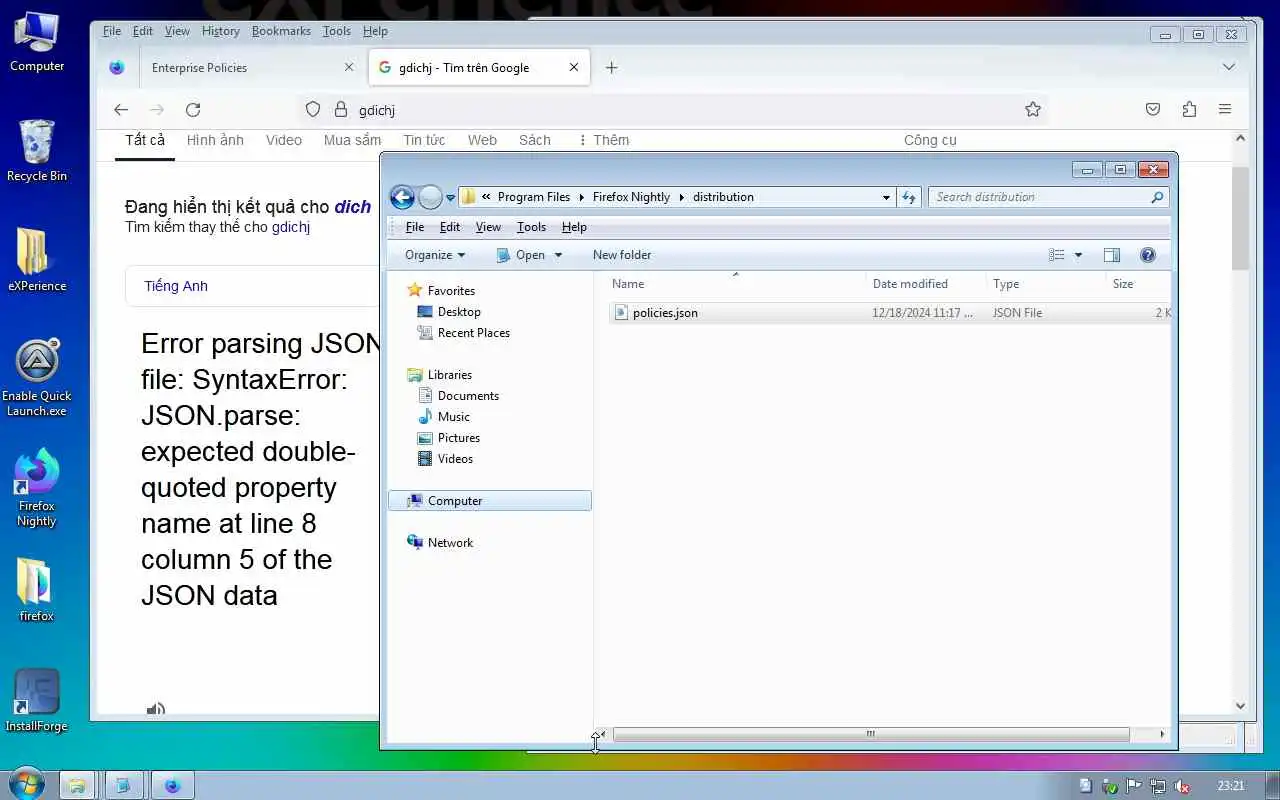Open the Firefox extensions puzzle icon
The image size is (1280, 800).
1189,110
